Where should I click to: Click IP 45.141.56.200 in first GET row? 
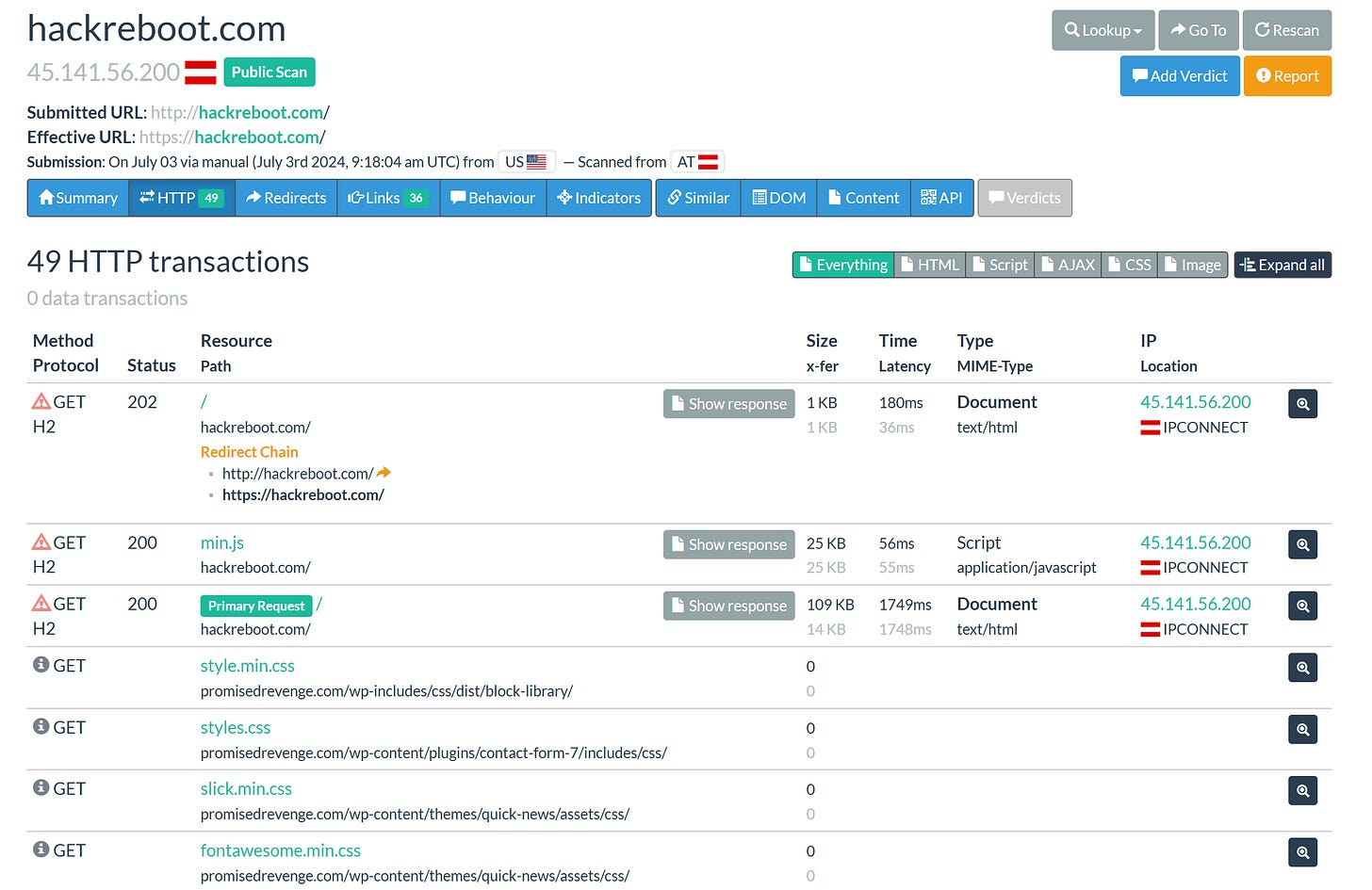[1196, 402]
